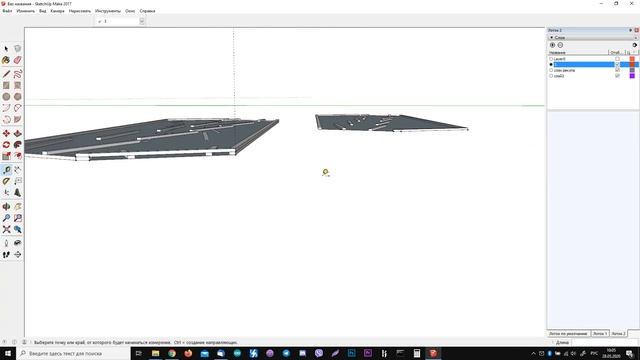Activate the Move tool

pyautogui.click(x=6, y=133)
